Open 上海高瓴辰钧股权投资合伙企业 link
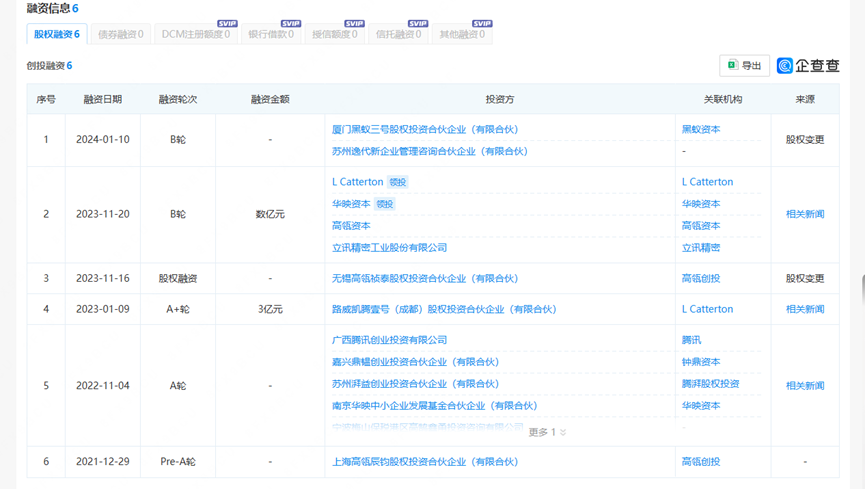 click(425, 461)
